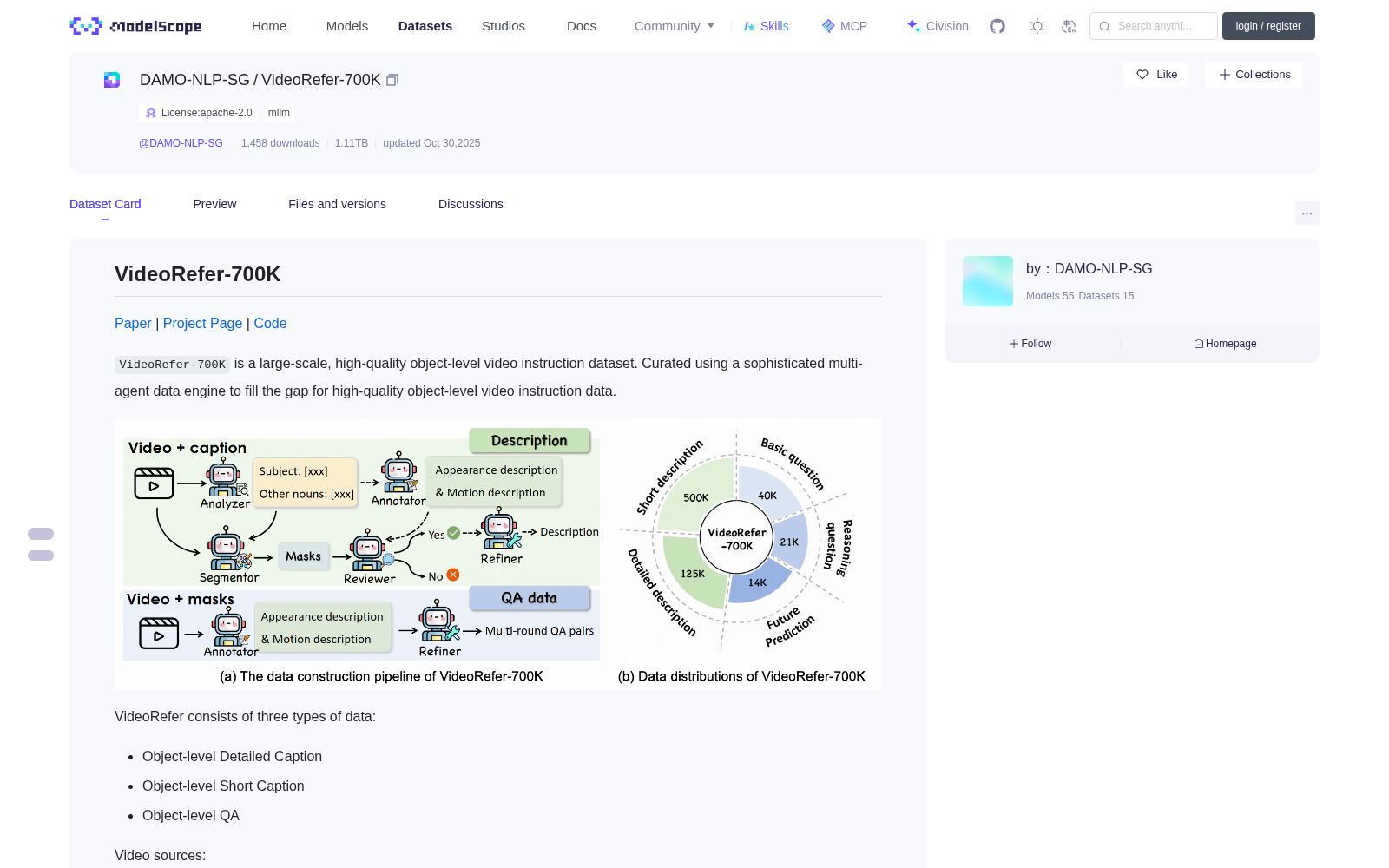
Task: Open the Models menu item
Action: tap(347, 26)
